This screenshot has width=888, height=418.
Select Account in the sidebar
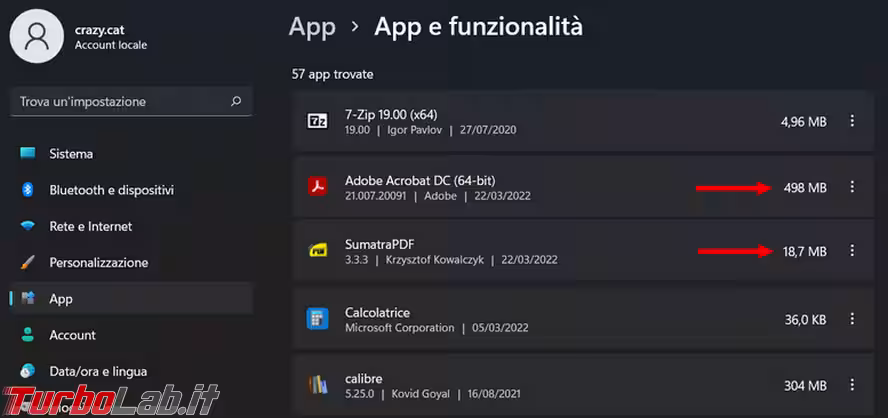pyautogui.click(x=72, y=335)
